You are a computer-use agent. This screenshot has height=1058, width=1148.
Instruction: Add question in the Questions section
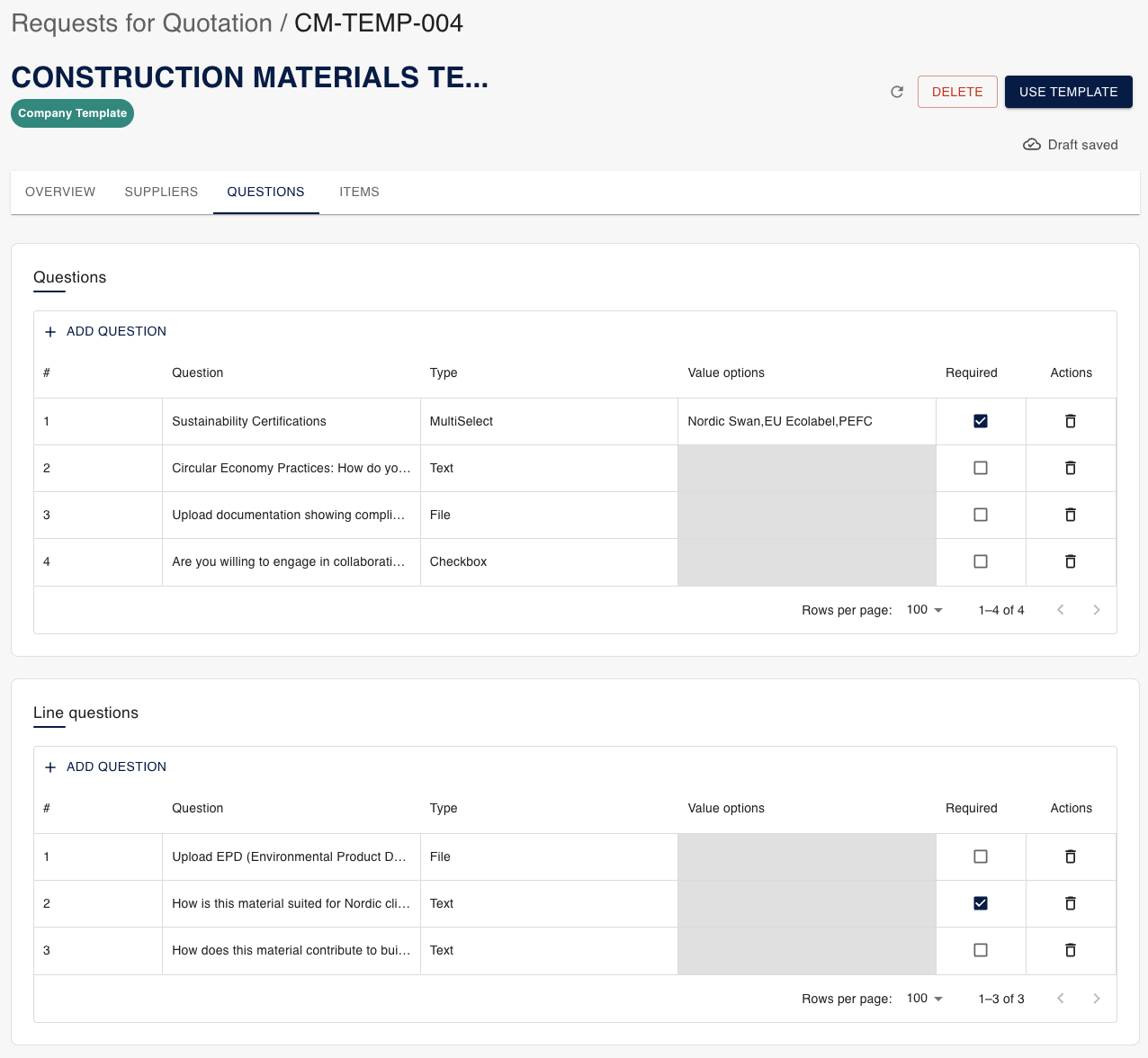click(105, 331)
